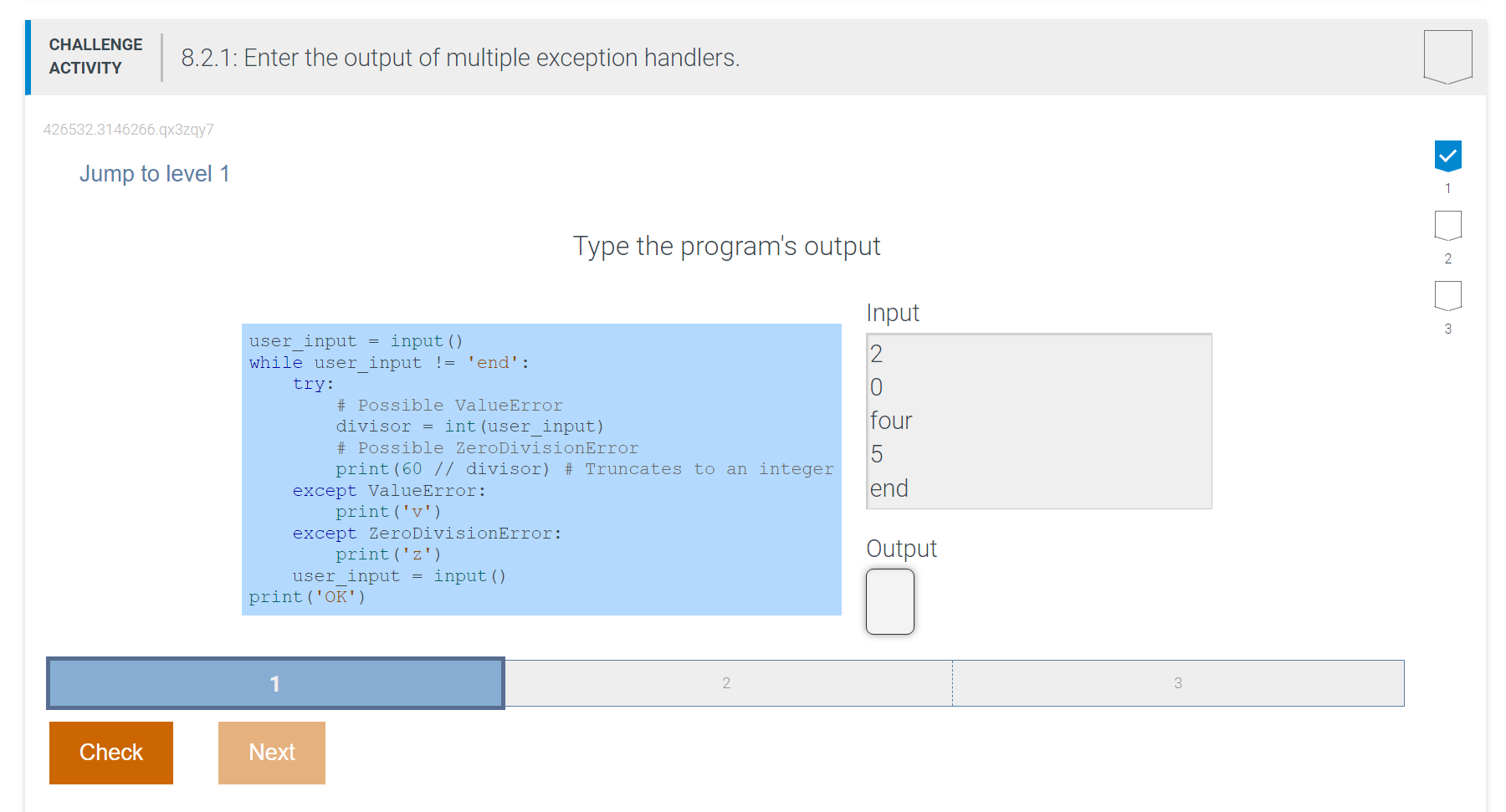
Task: Click the CHALLENGE ACTIVITY label icon area
Action: pyautogui.click(x=95, y=56)
